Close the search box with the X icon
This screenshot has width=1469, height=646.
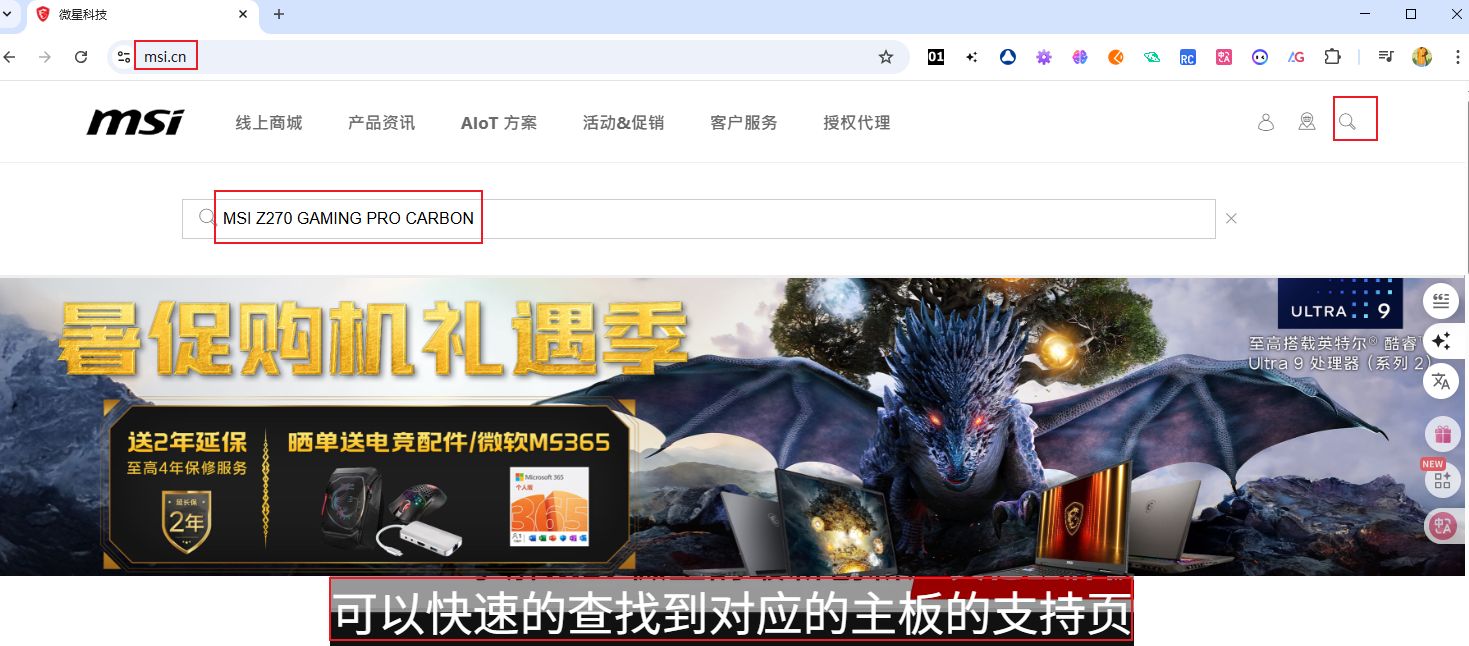click(x=1231, y=218)
